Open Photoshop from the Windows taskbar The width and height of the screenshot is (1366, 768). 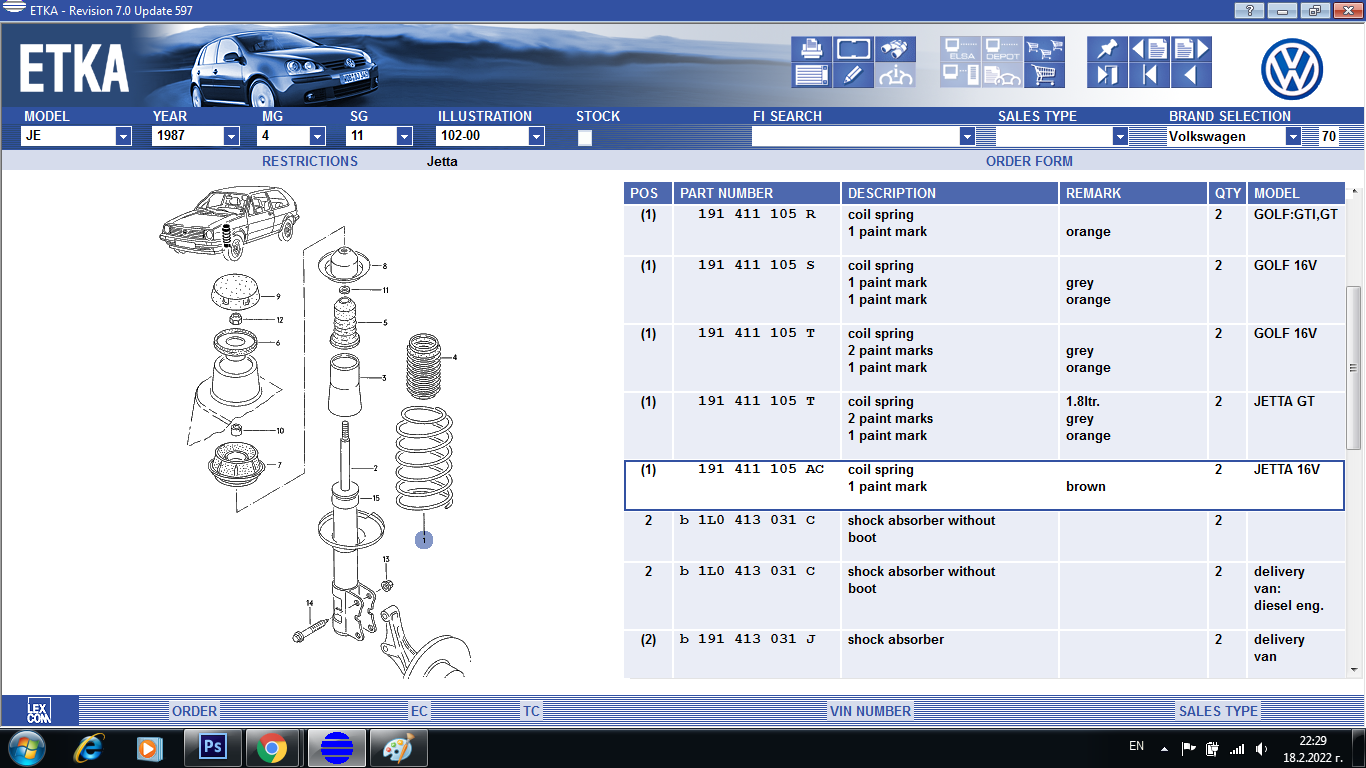coord(212,747)
